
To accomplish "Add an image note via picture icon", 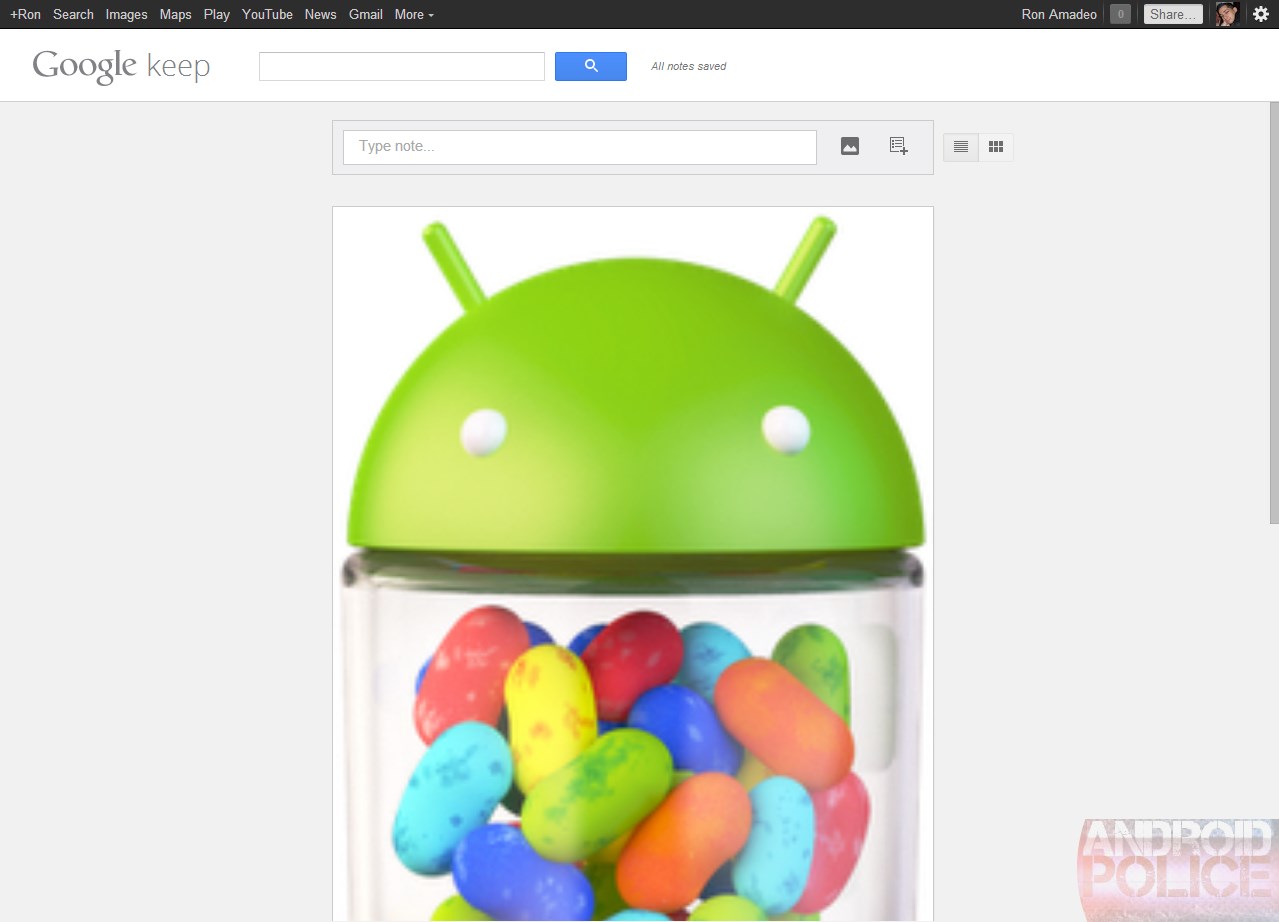I will pos(850,147).
